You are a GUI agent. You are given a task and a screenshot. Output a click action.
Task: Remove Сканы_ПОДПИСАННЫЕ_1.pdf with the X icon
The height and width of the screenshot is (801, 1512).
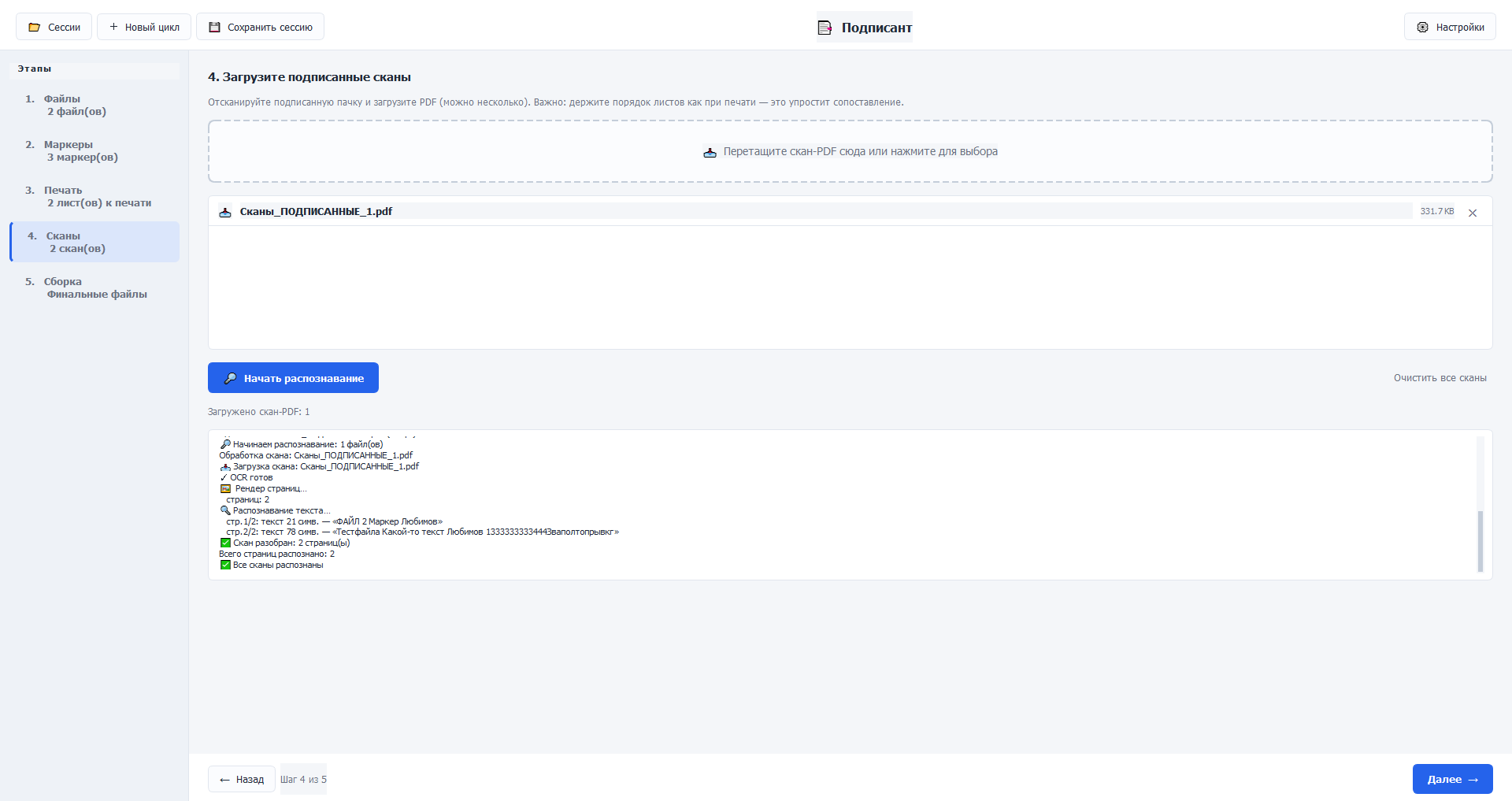(x=1473, y=213)
